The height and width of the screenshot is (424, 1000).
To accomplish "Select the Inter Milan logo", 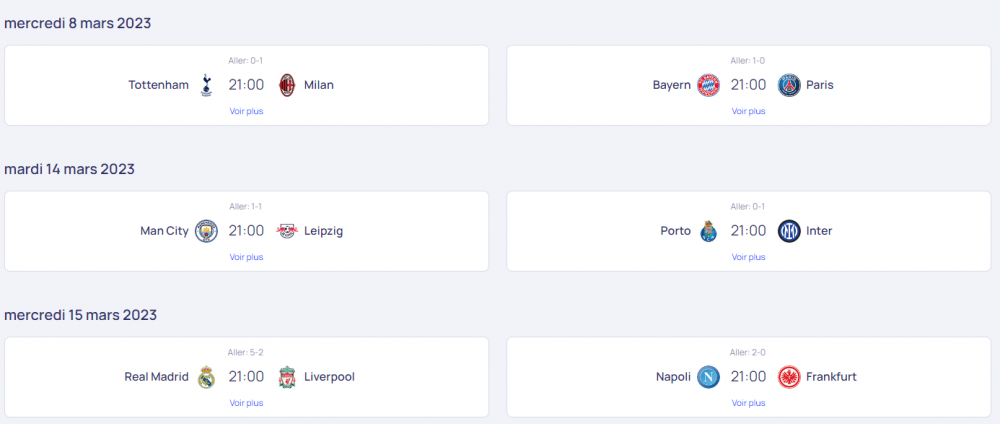I will [789, 231].
